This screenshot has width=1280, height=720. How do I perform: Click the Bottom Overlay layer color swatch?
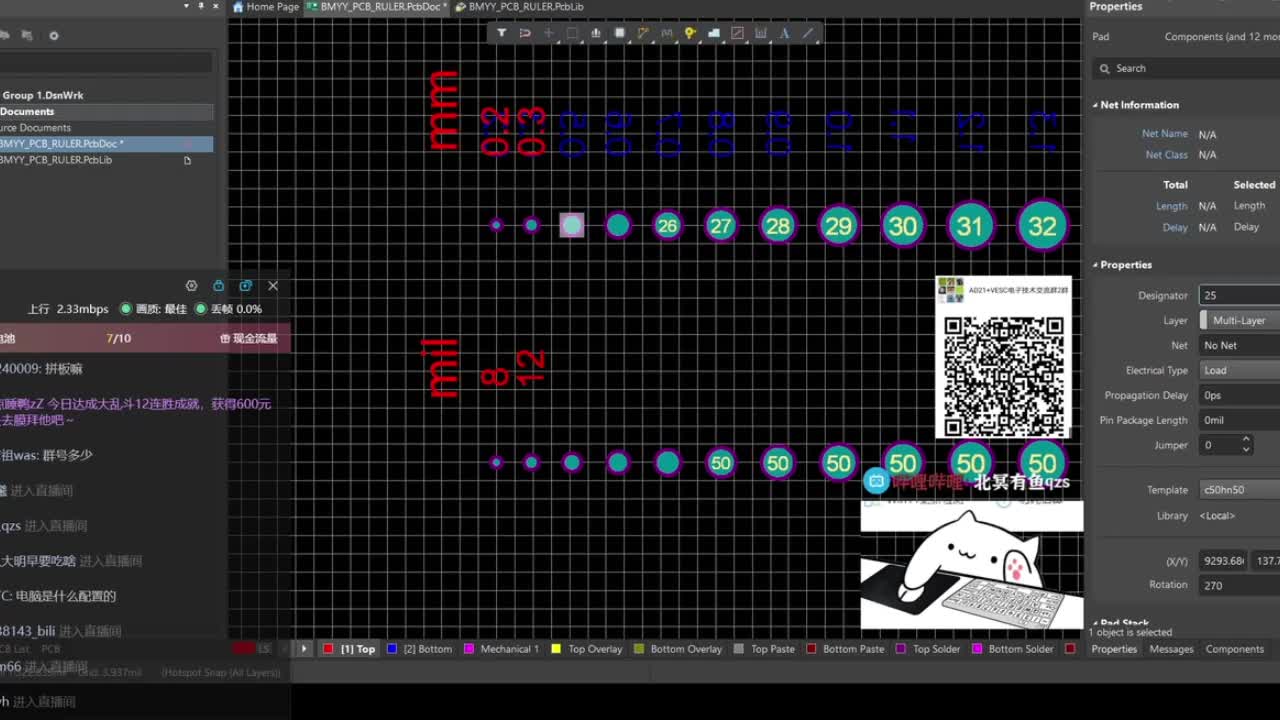(x=639, y=649)
